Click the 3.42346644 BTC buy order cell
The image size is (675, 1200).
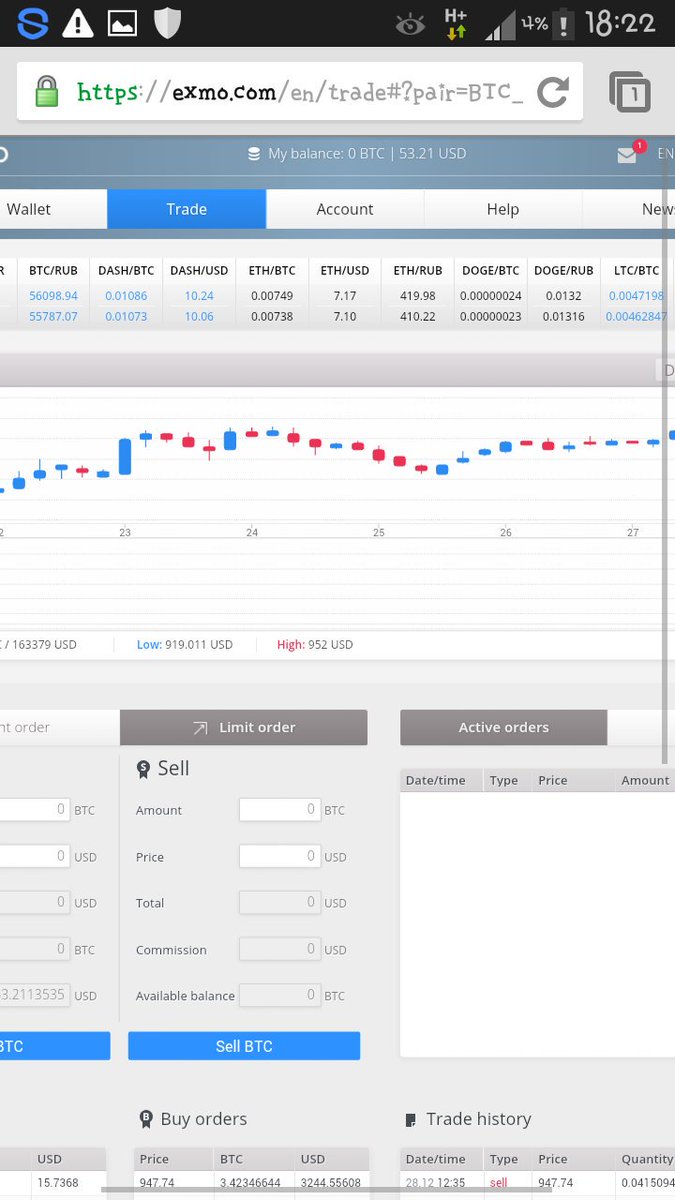(x=250, y=1182)
